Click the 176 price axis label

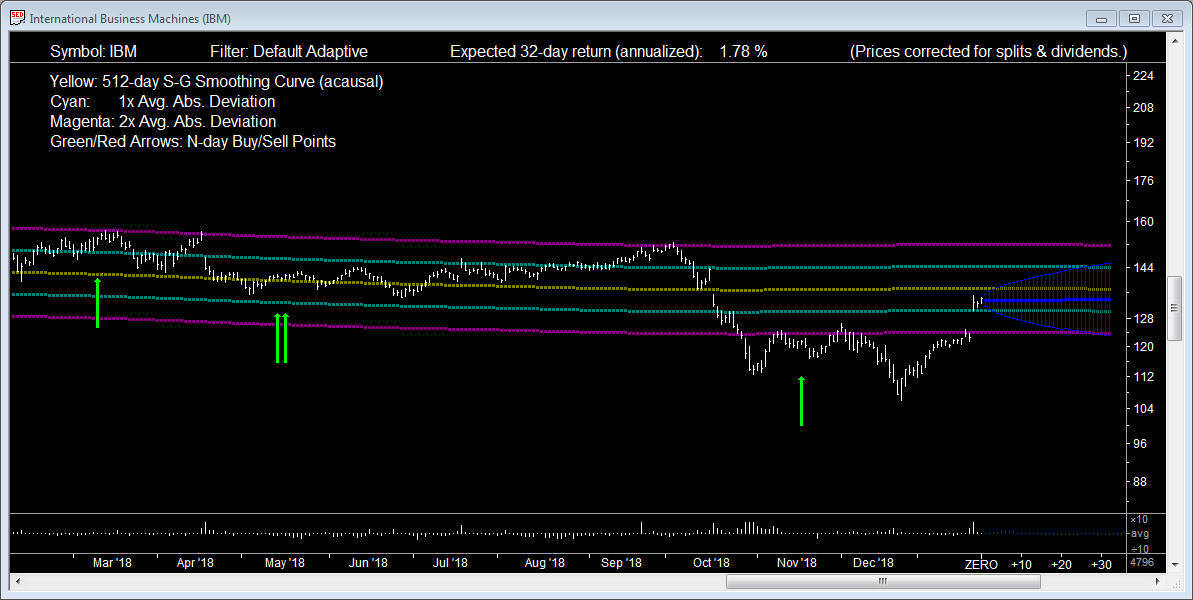click(1144, 181)
